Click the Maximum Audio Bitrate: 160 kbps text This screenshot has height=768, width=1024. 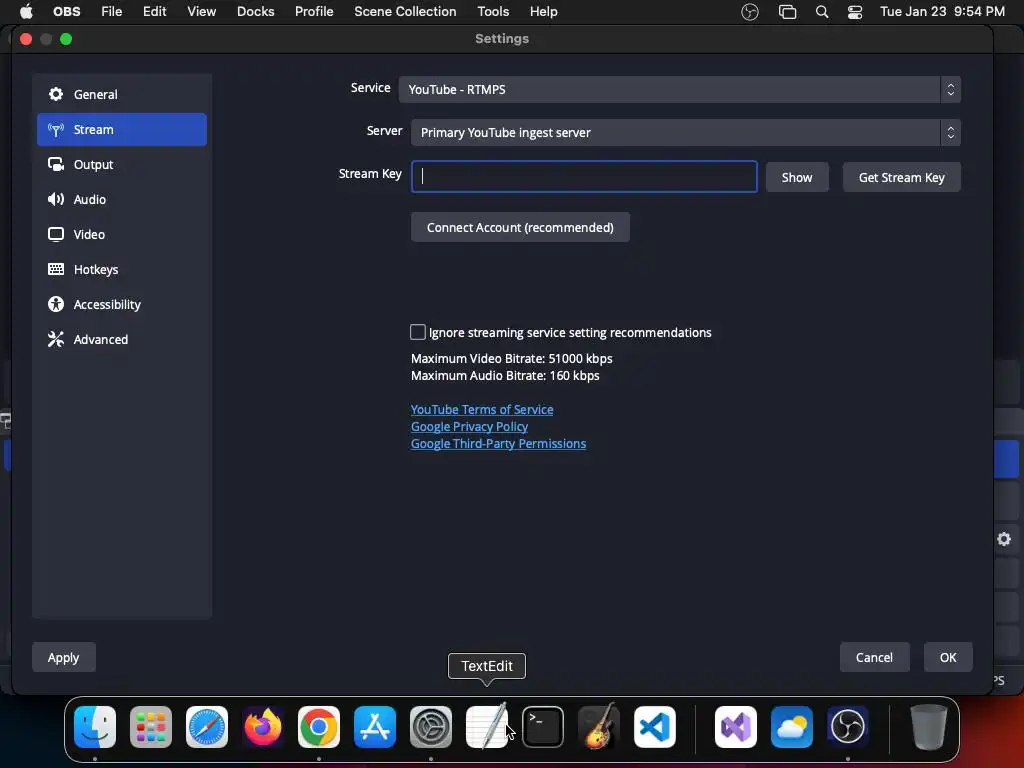click(x=505, y=376)
